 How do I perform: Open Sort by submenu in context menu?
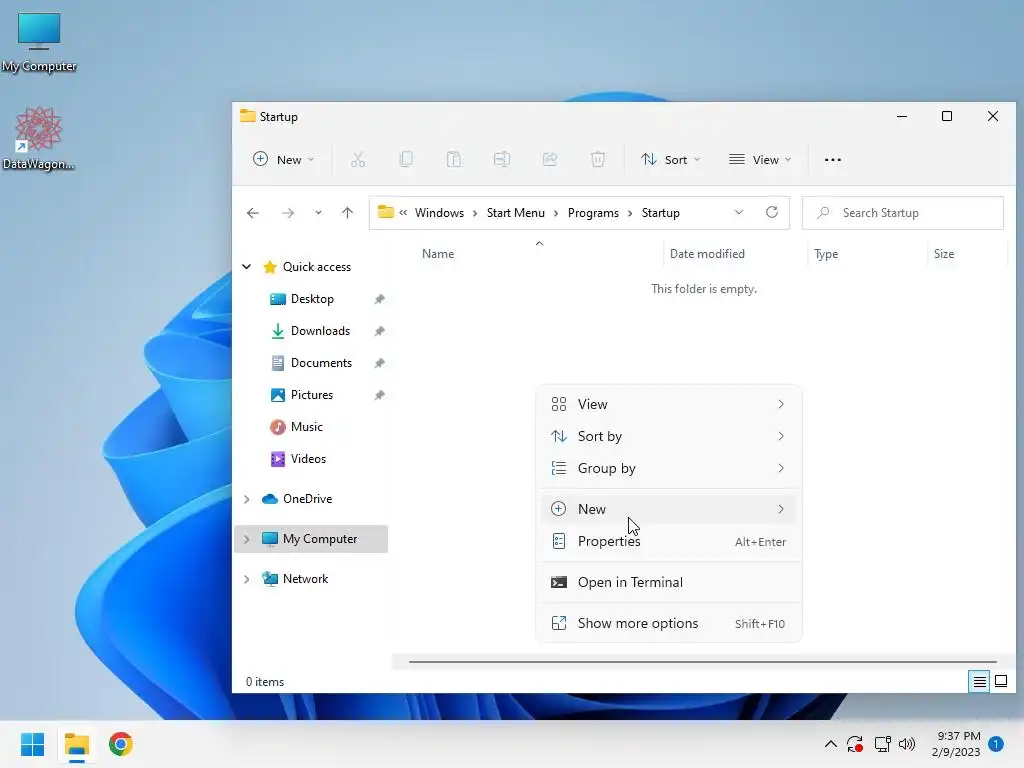(668, 436)
